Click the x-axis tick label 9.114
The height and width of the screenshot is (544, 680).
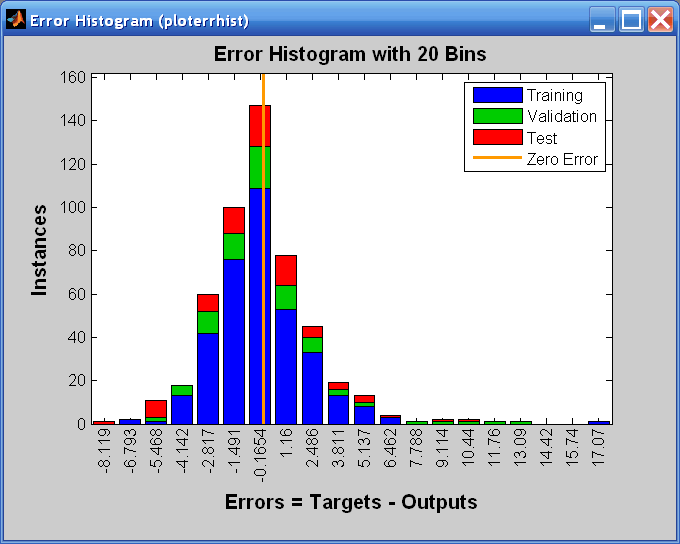pos(442,448)
